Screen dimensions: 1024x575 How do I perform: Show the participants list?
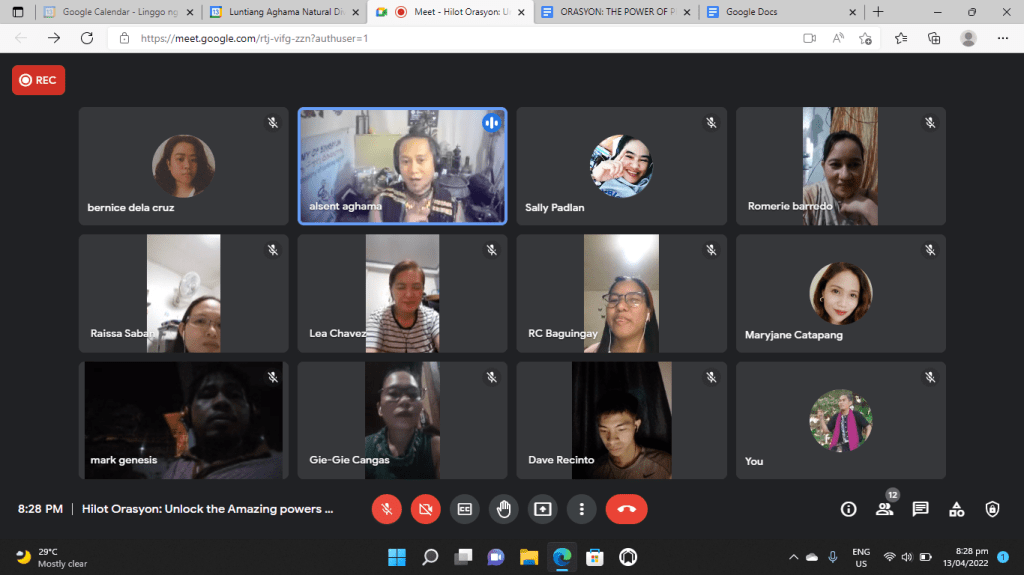884,509
